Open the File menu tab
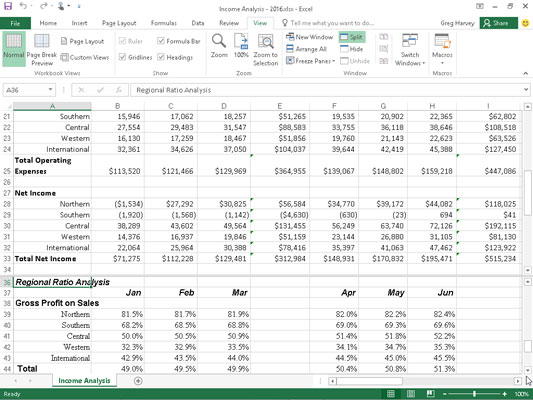The image size is (533, 400). pos(15,23)
